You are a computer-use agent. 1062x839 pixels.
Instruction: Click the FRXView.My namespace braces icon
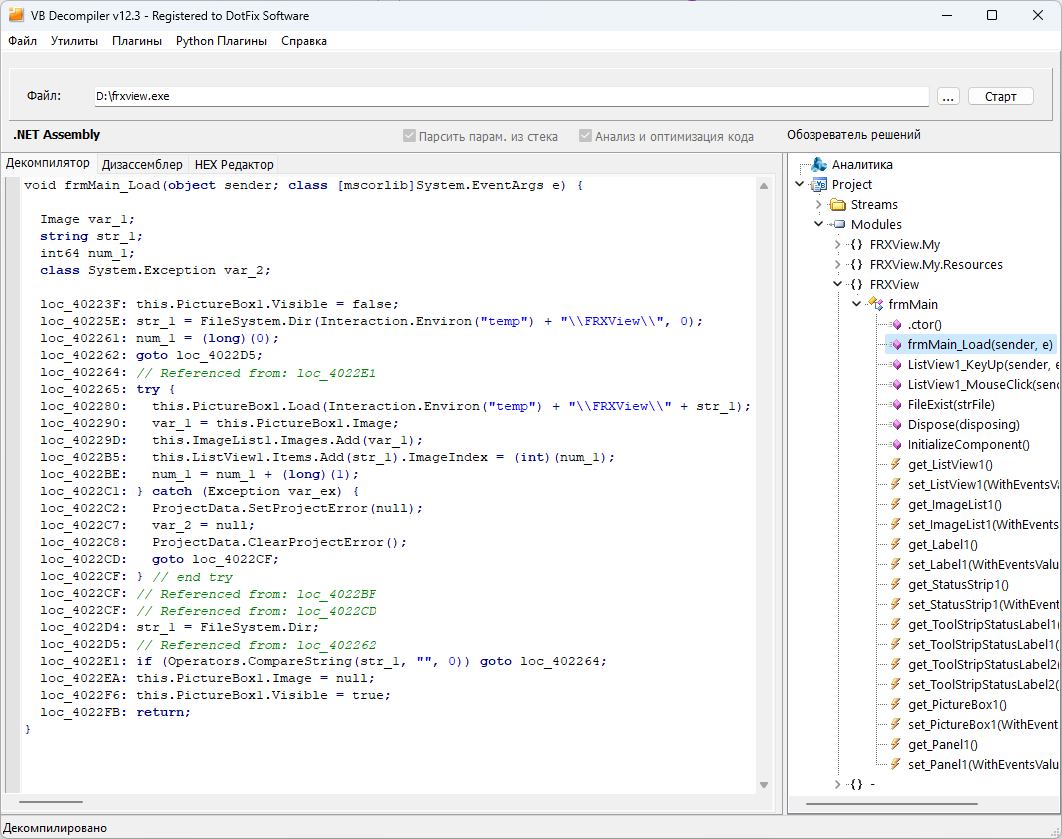point(857,244)
